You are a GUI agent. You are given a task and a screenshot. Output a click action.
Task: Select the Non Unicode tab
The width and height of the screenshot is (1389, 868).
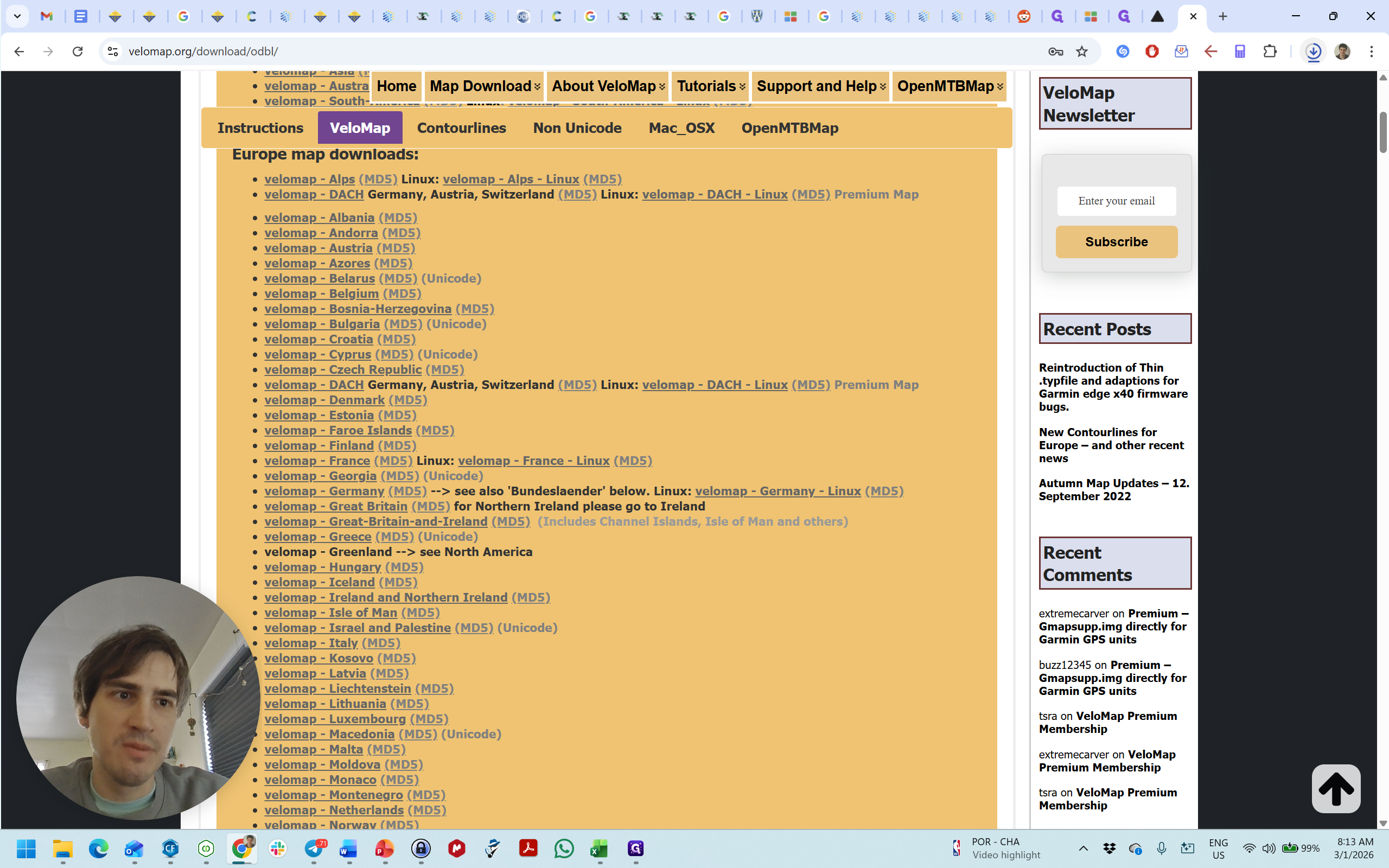click(577, 127)
